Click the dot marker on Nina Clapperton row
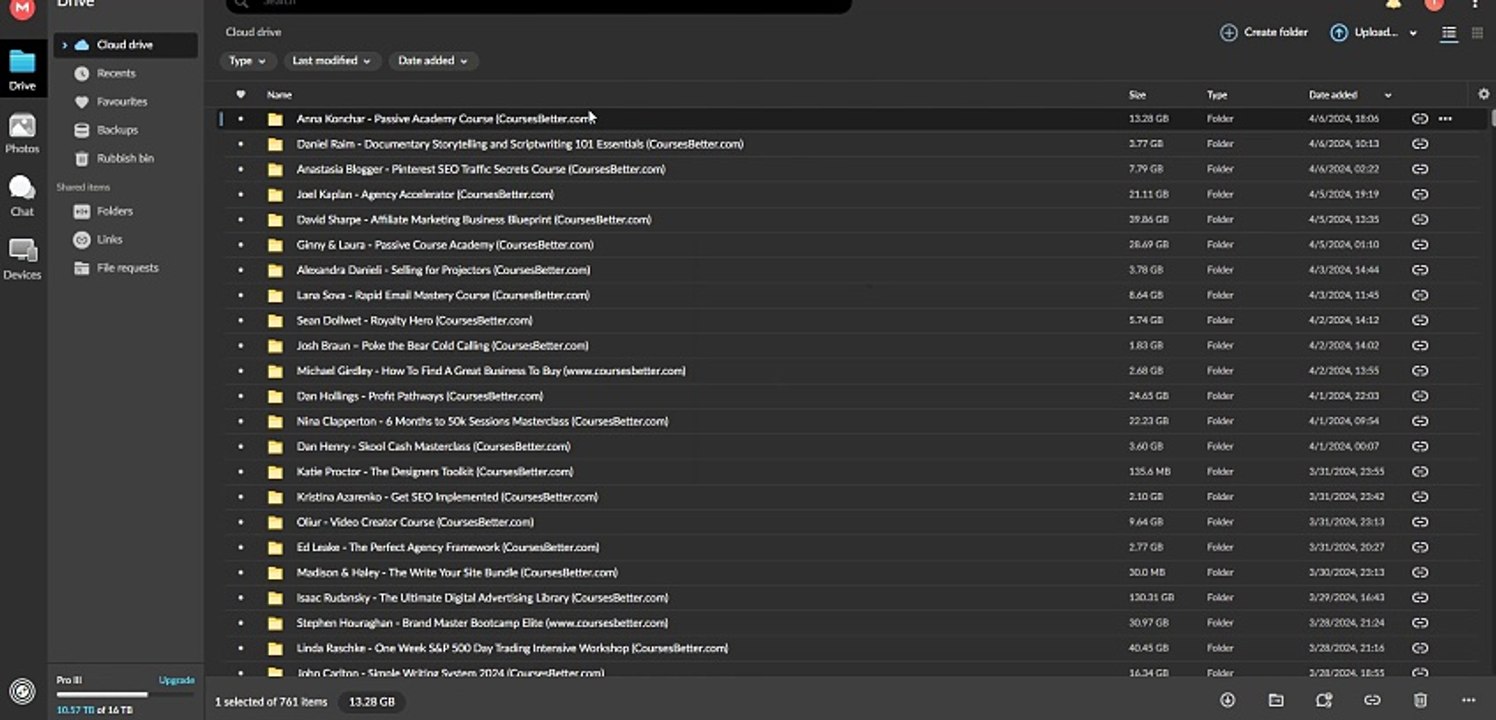 [240, 422]
